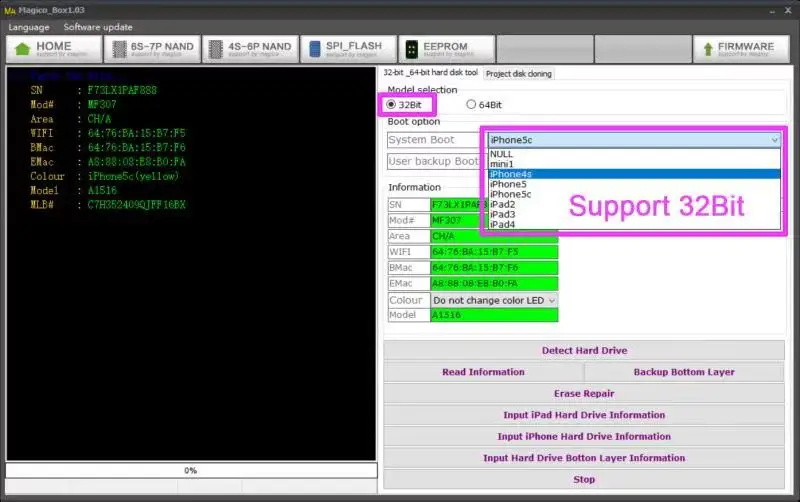Click the FIRMWARE upload arrow icon

pos(708,49)
